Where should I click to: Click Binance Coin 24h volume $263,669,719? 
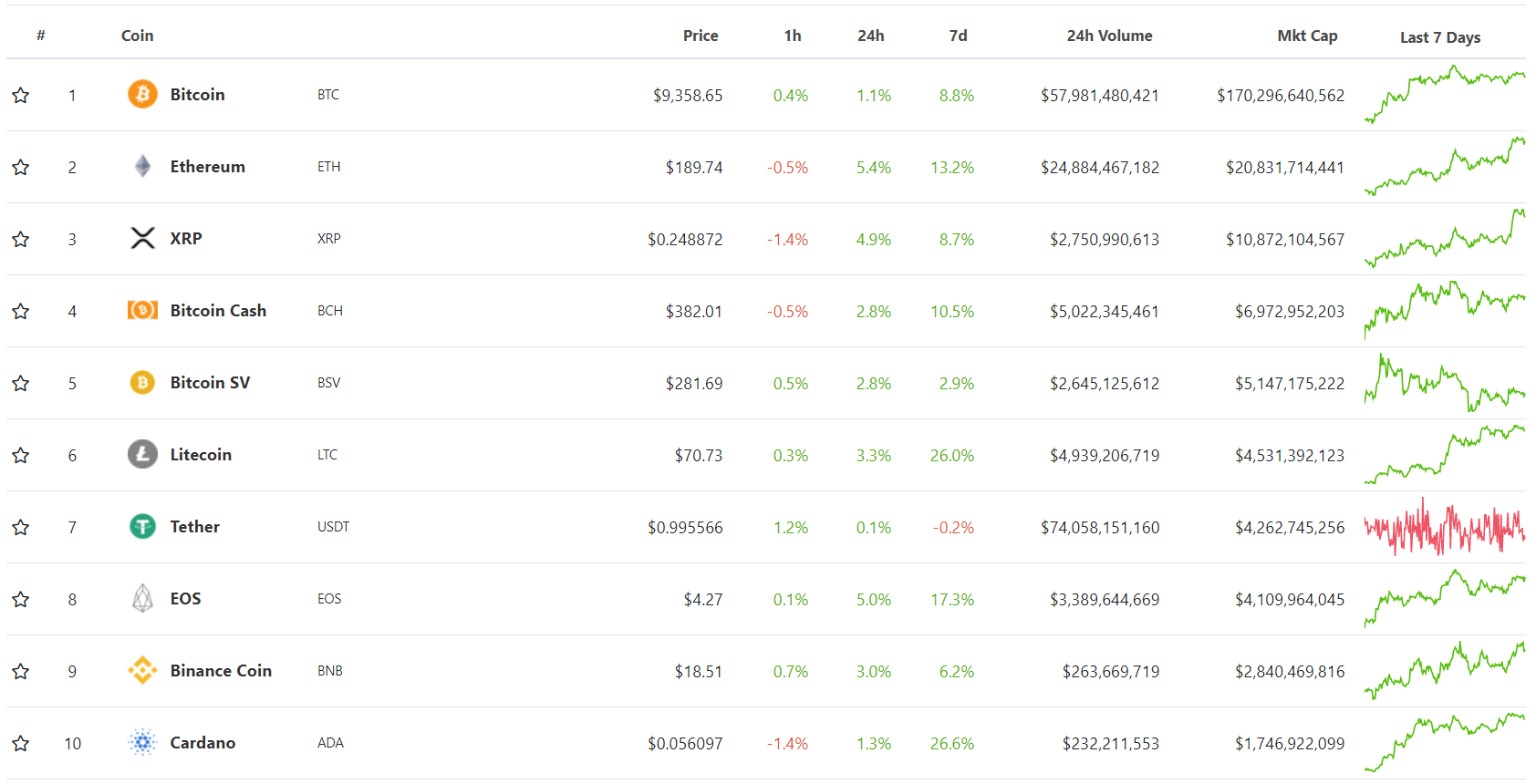pos(1111,671)
